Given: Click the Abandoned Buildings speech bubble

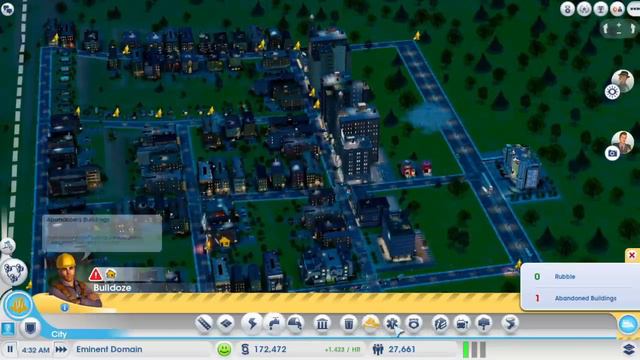Looking at the screenshot, I should 102,233.
